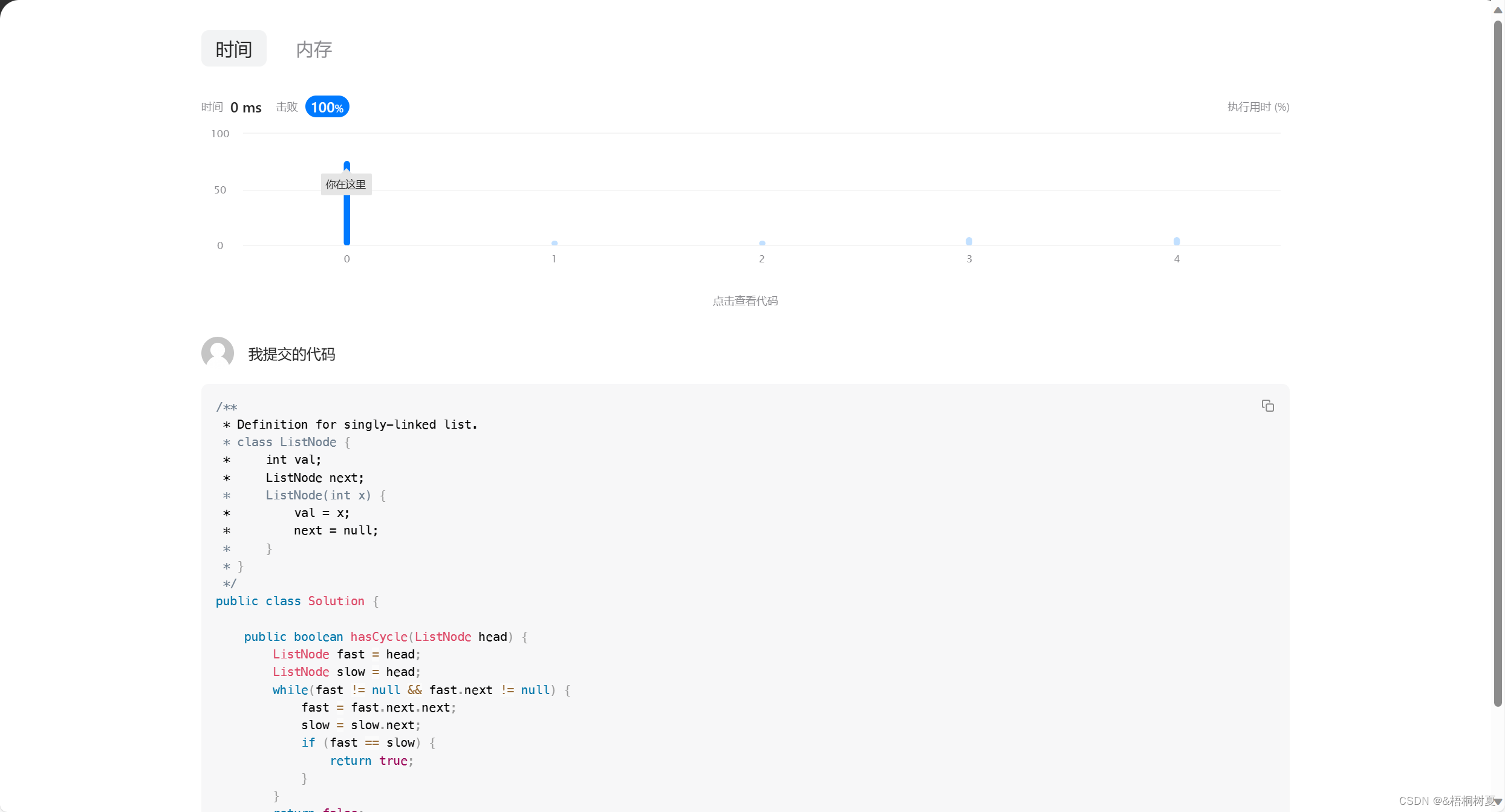Select the chart dot at 3 ms

(x=969, y=241)
